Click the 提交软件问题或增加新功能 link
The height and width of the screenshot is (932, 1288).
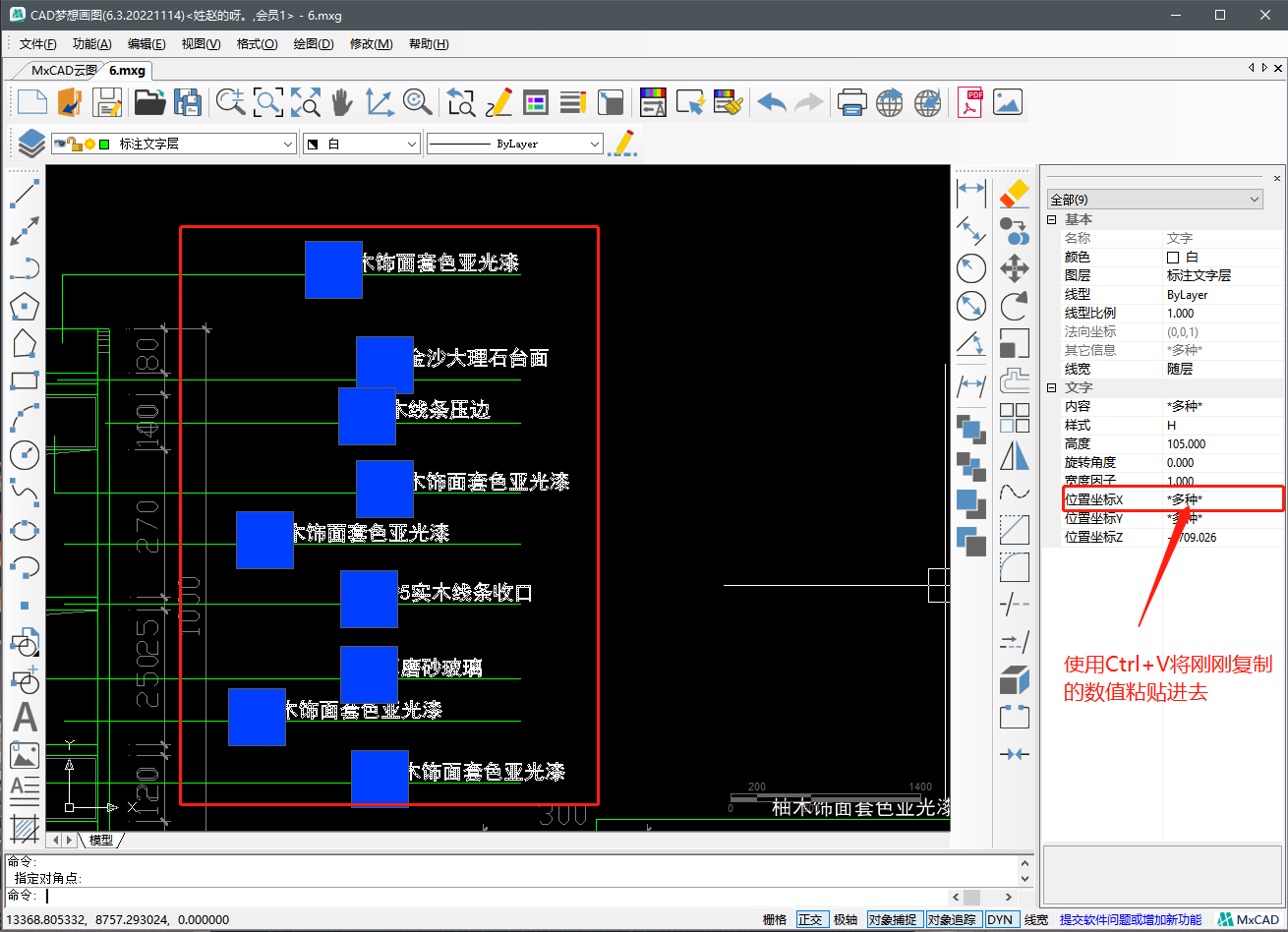click(x=1131, y=920)
